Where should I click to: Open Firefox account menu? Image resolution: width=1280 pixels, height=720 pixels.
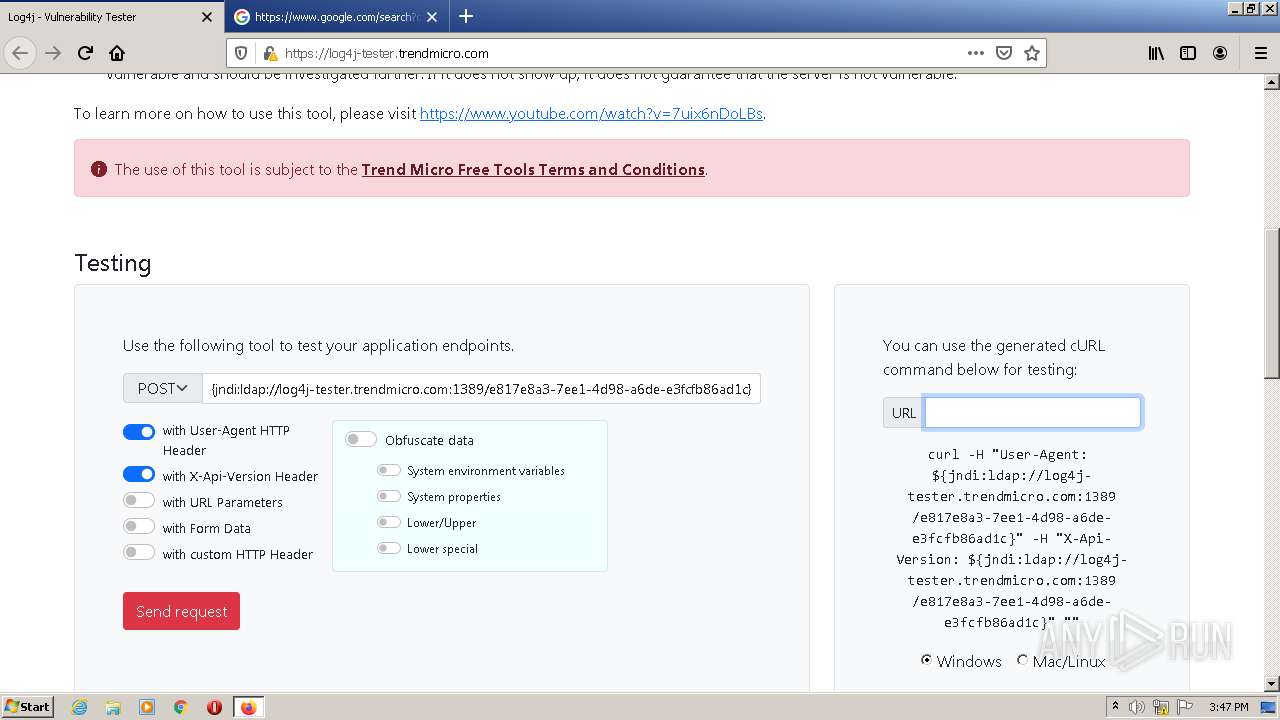(x=1220, y=53)
